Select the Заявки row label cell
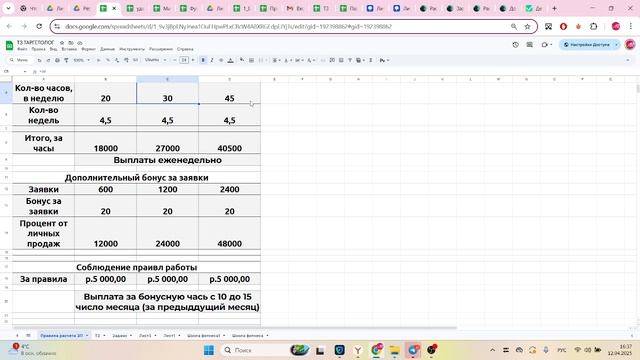Viewport: 640px width, 360px height. pyautogui.click(x=43, y=189)
